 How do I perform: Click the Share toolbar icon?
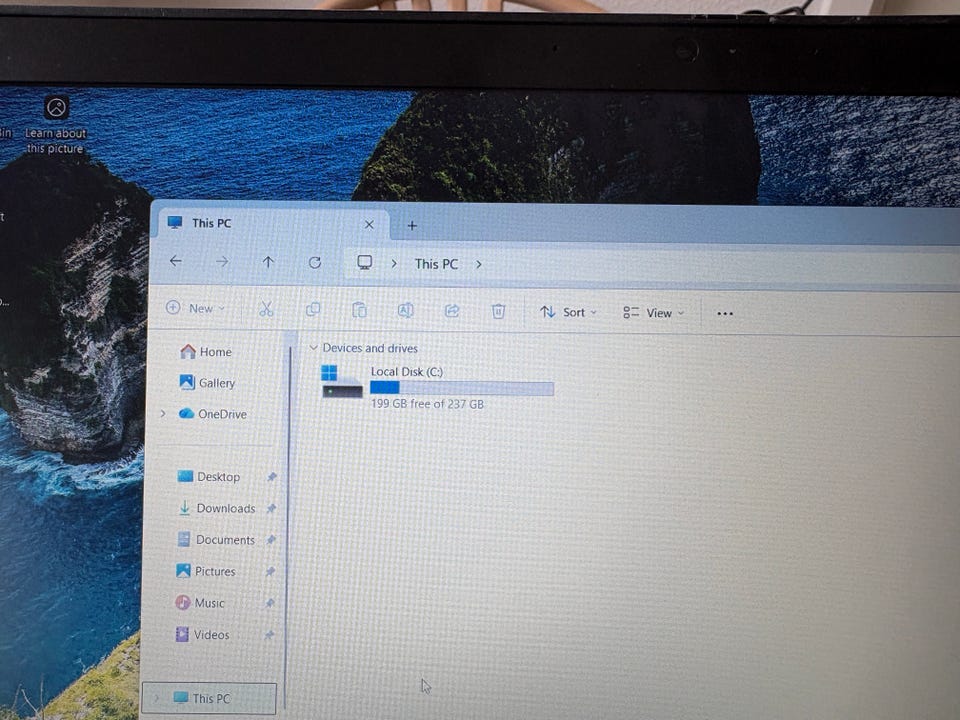452,311
